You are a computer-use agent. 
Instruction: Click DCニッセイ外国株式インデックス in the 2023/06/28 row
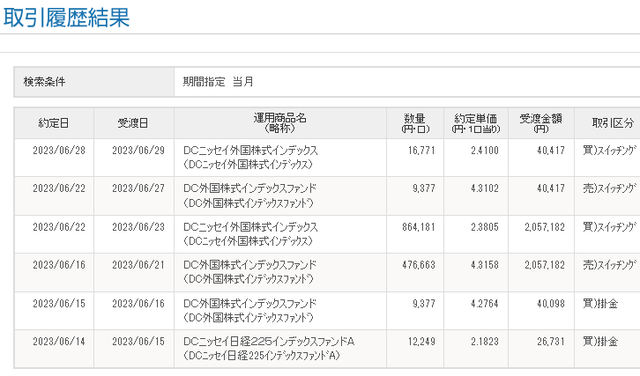click(x=251, y=150)
